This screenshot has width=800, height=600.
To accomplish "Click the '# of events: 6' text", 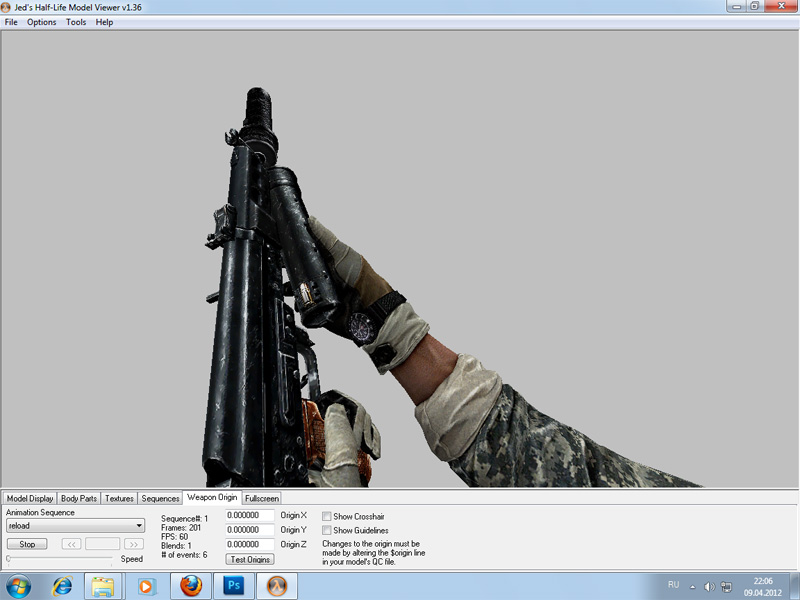I will tap(184, 555).
